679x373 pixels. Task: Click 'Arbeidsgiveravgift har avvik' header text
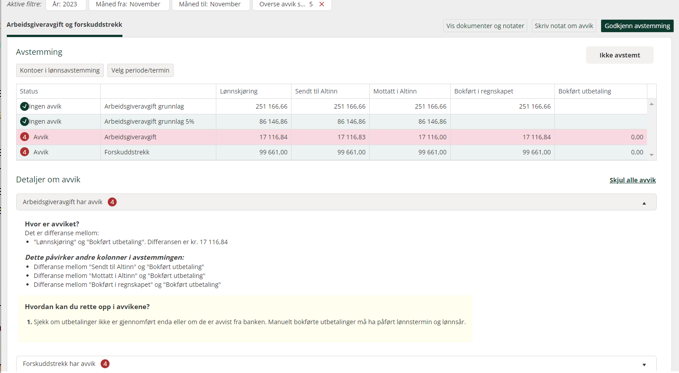[62, 202]
